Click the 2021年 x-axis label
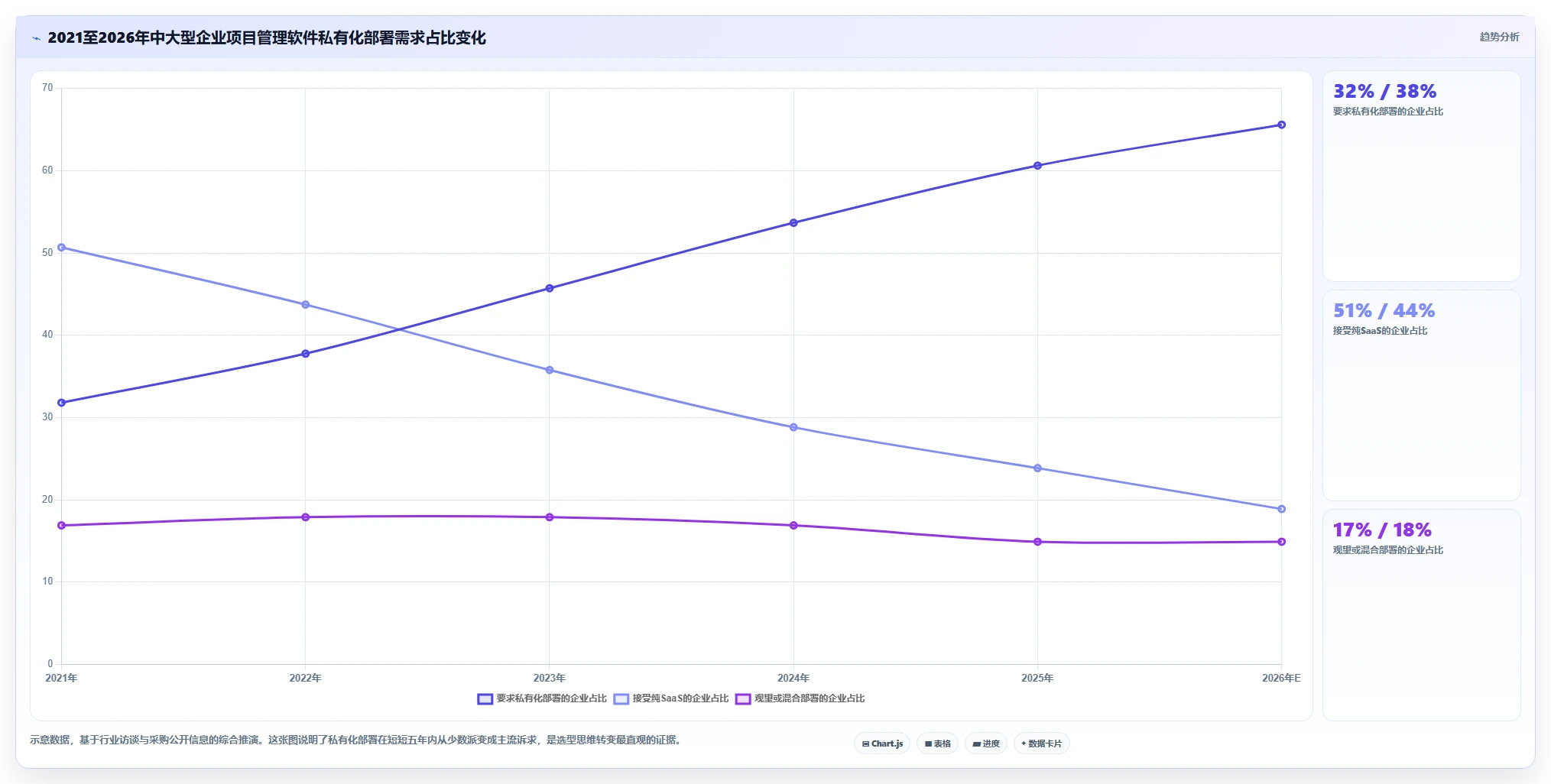This screenshot has height=784, width=1551. pos(61,678)
